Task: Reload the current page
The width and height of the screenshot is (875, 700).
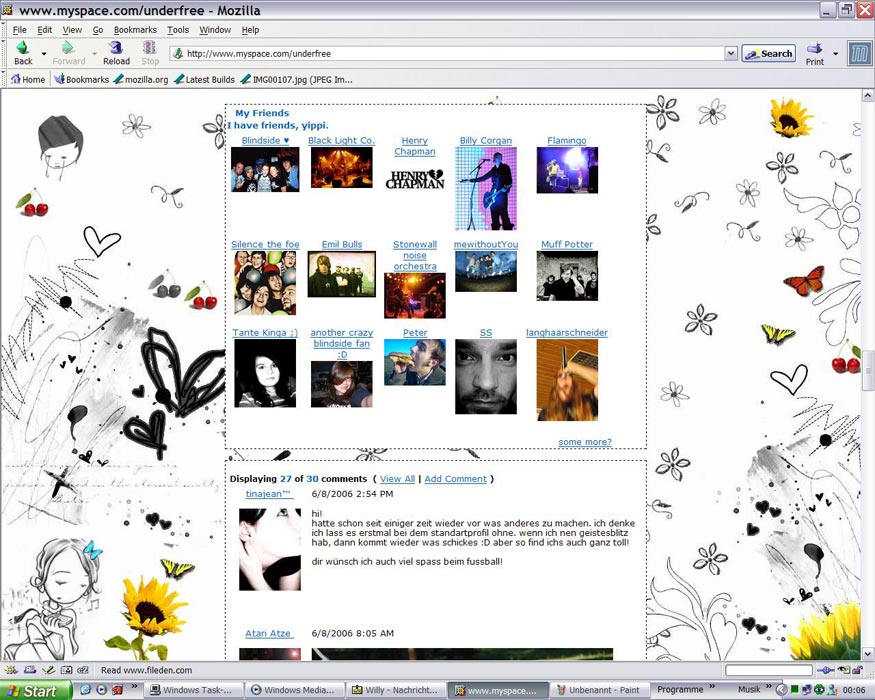Action: pyautogui.click(x=116, y=53)
